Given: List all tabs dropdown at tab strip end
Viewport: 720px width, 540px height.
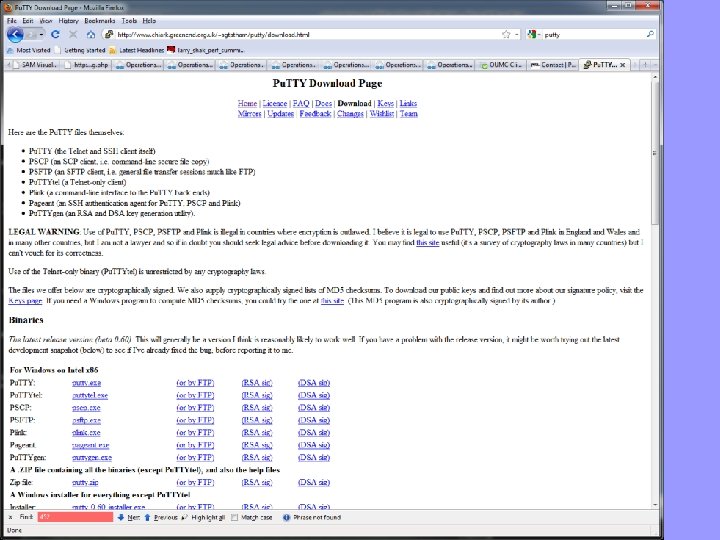Looking at the screenshot, I should (x=655, y=65).
